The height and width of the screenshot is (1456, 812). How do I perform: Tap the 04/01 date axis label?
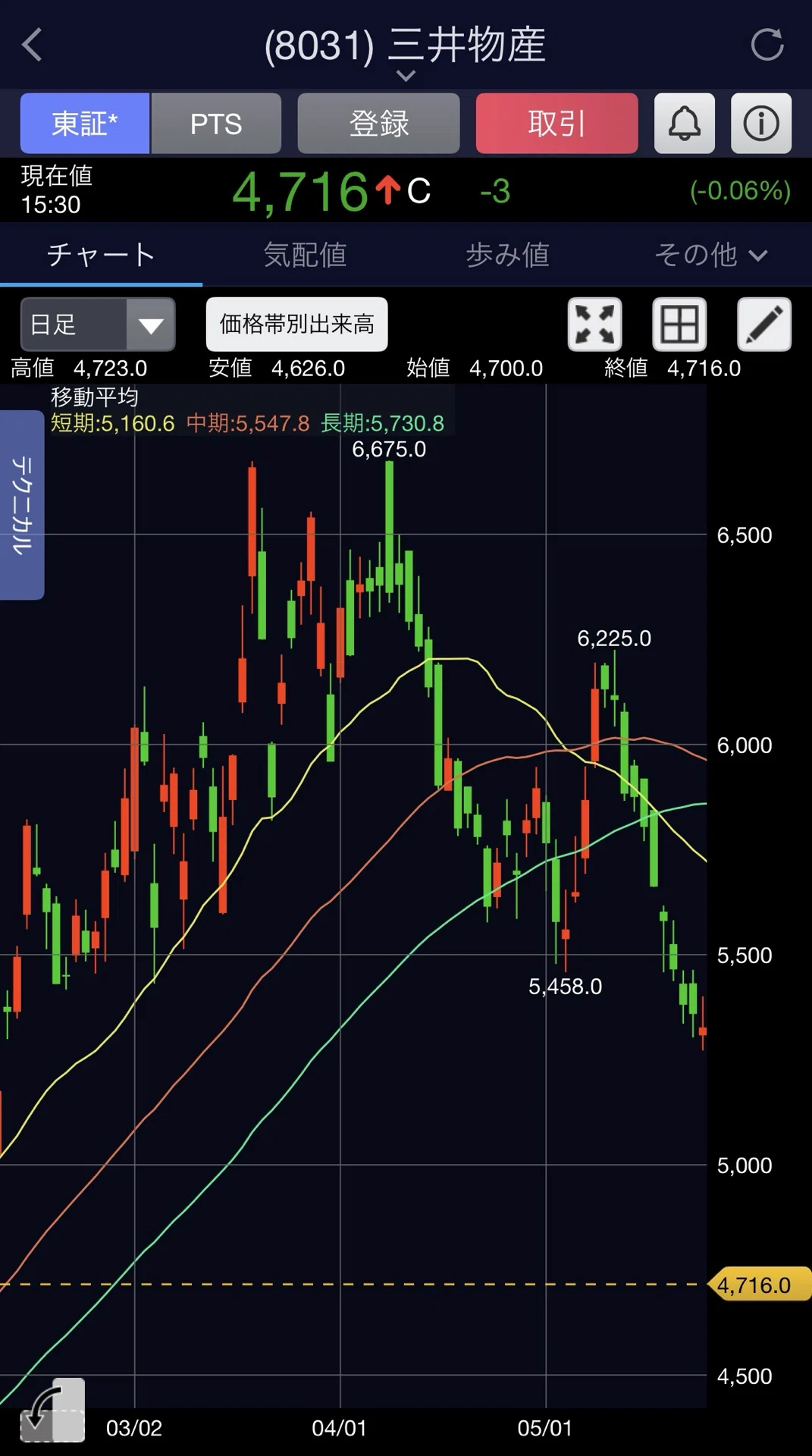339,1428
